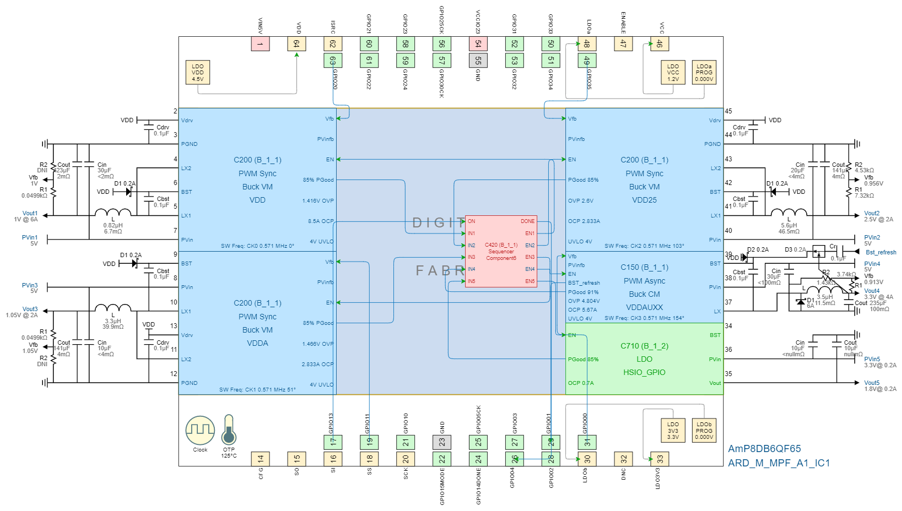Click the LDOb PROG 0.000V block
Screen dimensions: 902x511
(x=703, y=430)
